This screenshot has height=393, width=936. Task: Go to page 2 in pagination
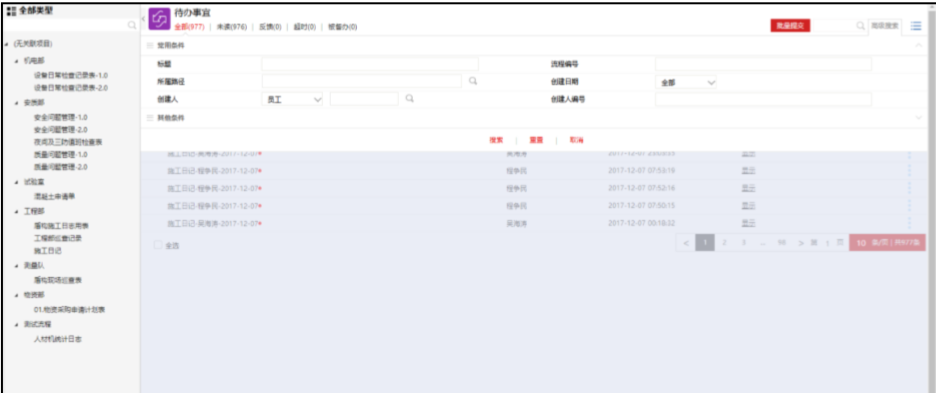[724, 243]
